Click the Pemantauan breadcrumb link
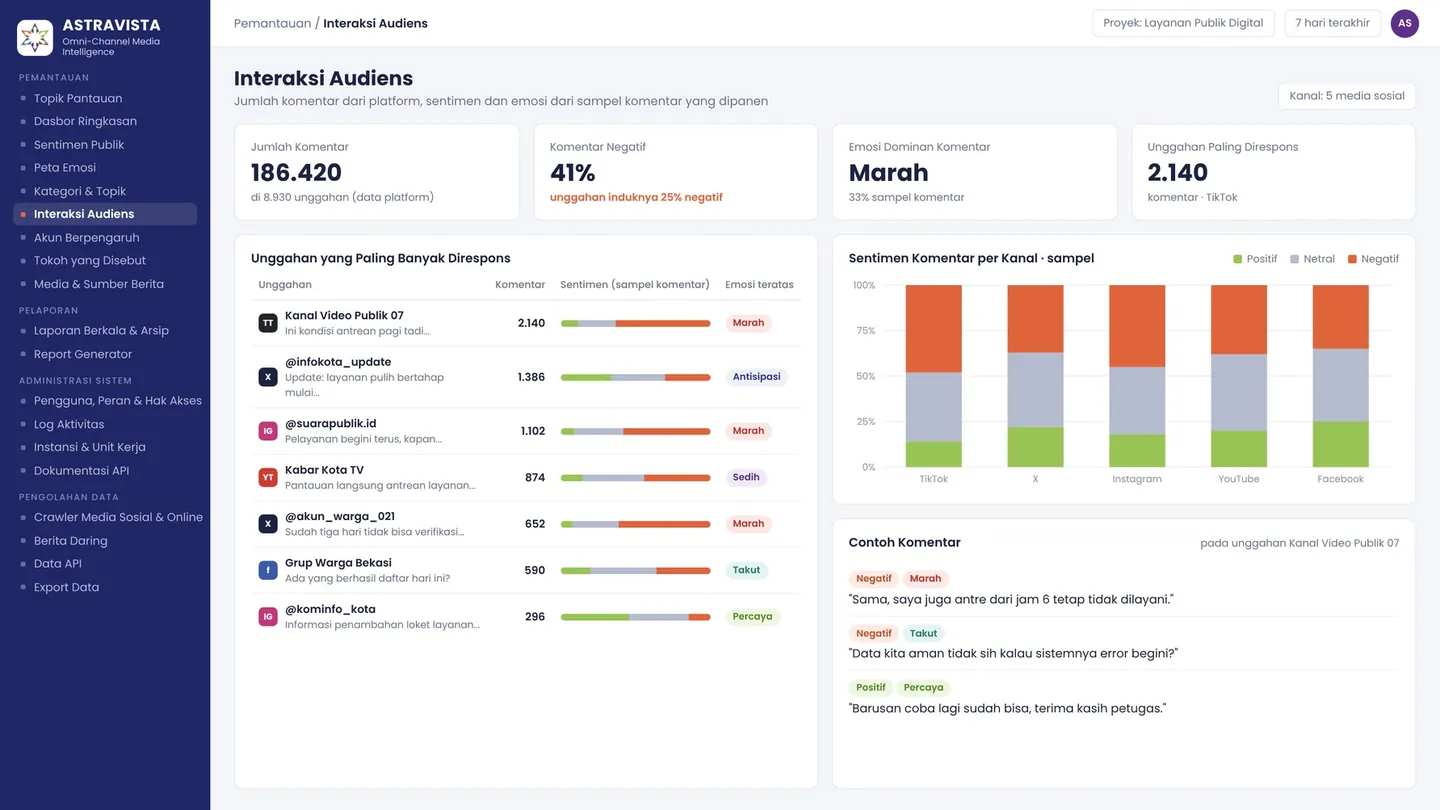Image resolution: width=1440 pixels, height=810 pixels. pyautogui.click(x=272, y=23)
